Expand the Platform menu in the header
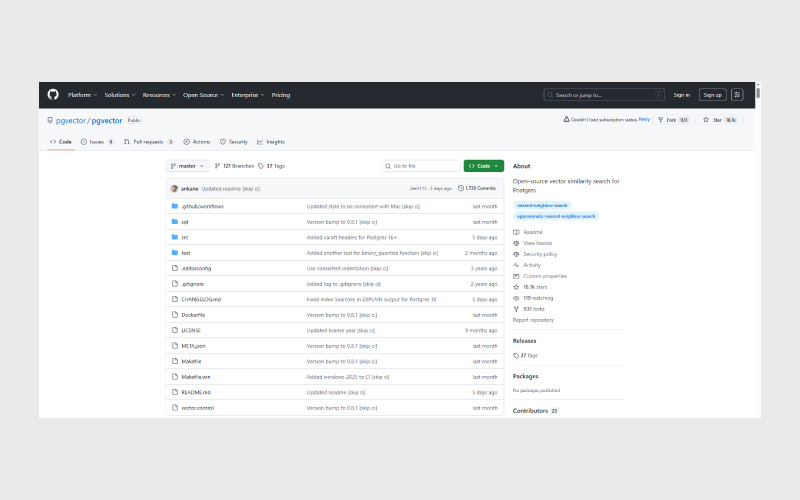 (x=82, y=95)
